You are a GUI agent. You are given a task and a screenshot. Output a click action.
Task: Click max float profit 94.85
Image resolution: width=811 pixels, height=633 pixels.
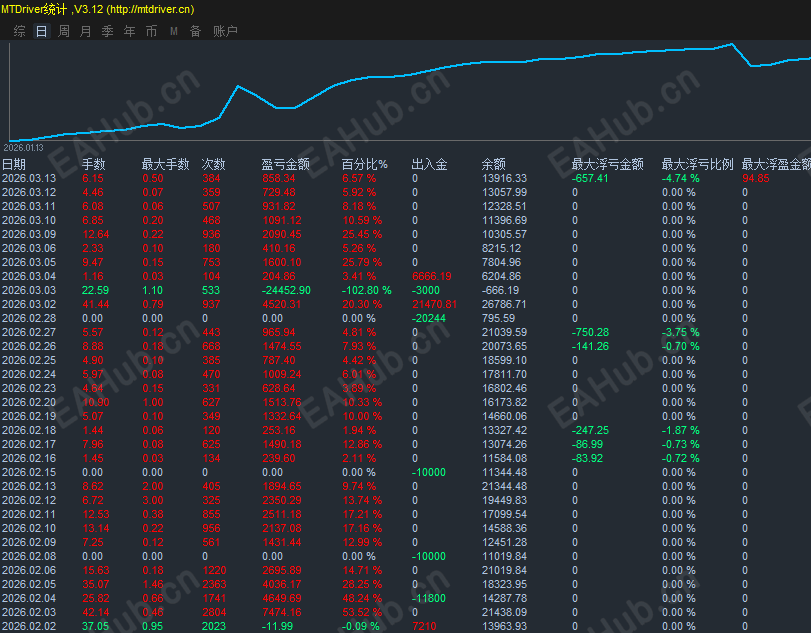(x=756, y=178)
